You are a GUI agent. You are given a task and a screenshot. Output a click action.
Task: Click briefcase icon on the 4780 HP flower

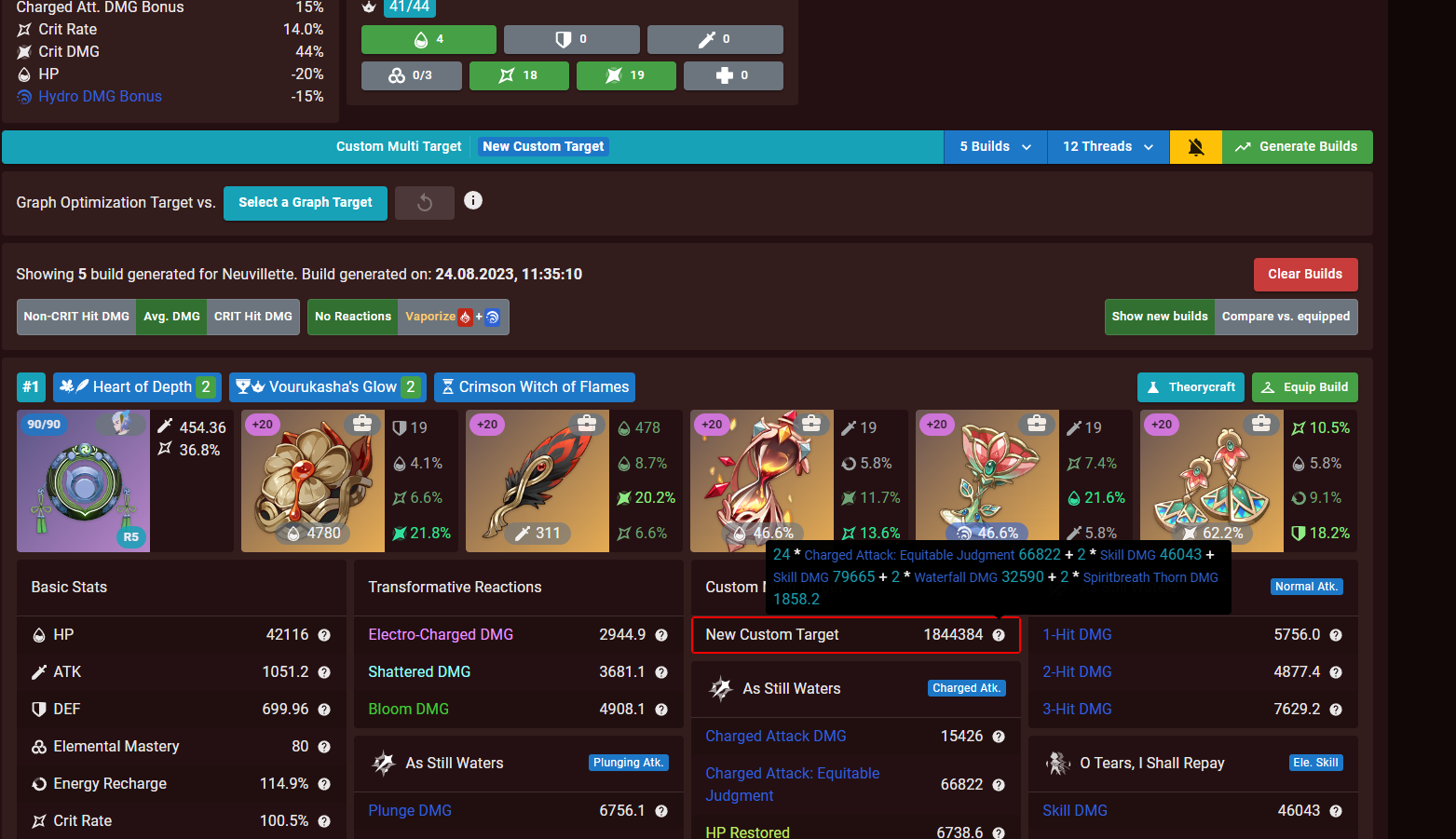pos(362,424)
